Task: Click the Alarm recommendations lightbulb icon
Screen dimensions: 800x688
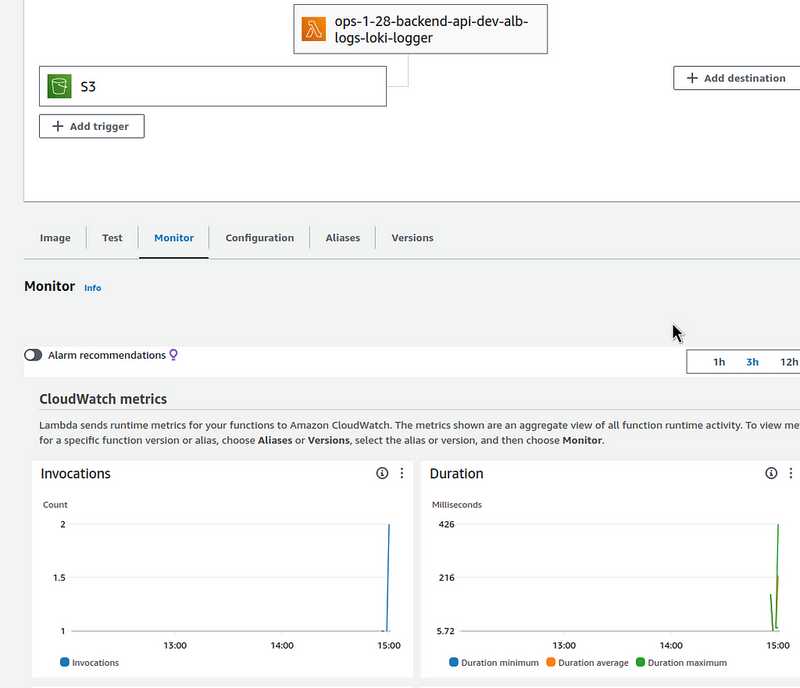Action: coord(173,355)
